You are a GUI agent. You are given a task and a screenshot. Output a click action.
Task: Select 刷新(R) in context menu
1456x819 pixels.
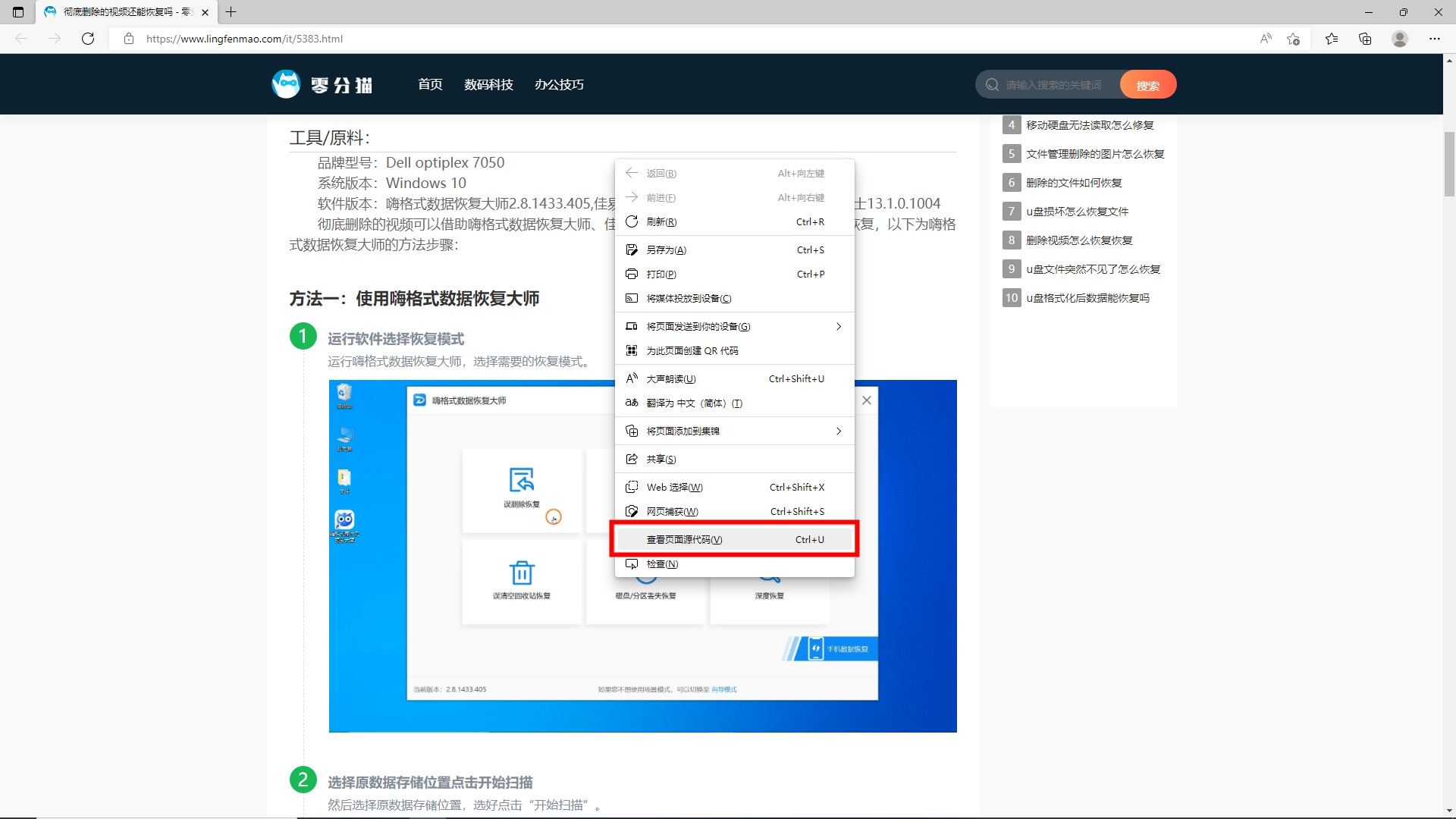coord(734,222)
